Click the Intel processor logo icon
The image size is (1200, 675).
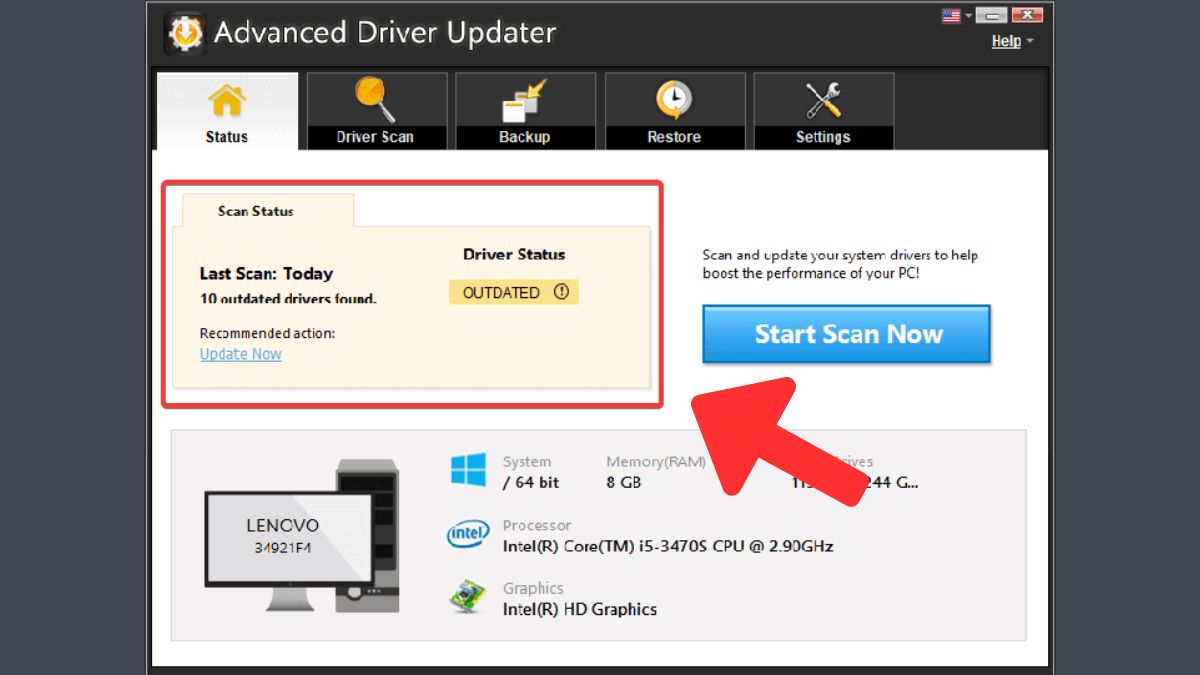(468, 536)
